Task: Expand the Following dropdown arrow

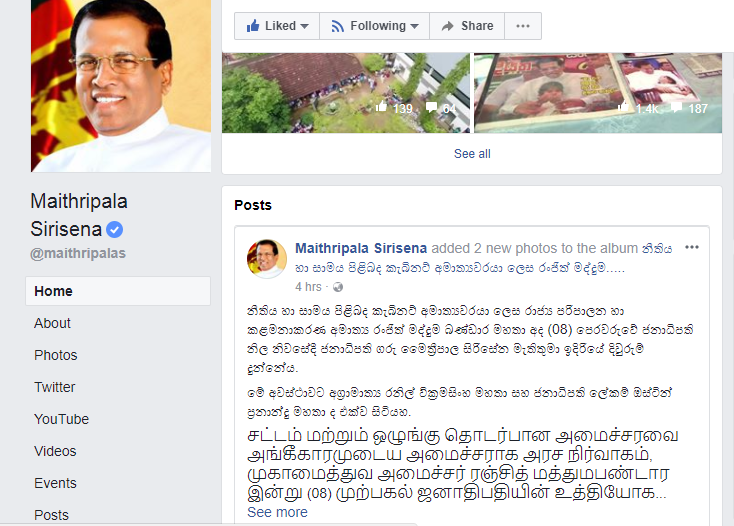Action: 414,26
